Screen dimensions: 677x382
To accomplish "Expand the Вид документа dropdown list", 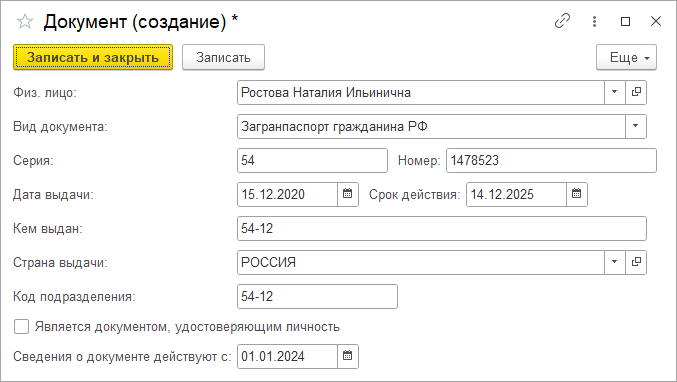I will [x=636, y=126].
